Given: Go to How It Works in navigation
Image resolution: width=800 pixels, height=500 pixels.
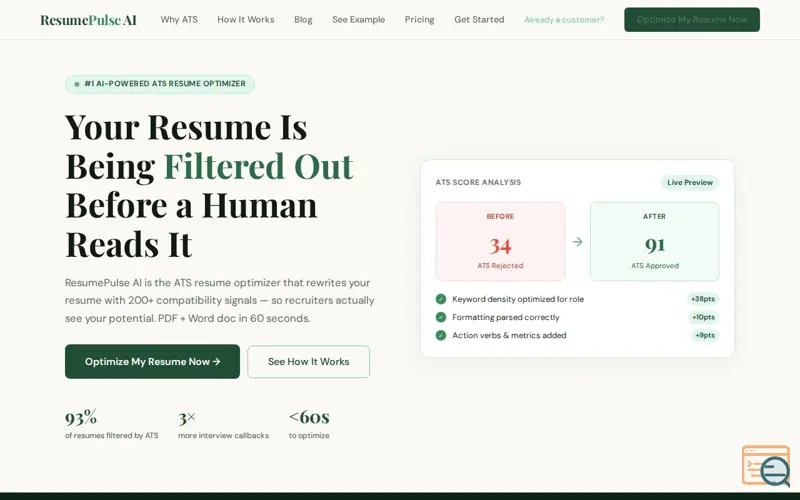Looking at the screenshot, I should click(246, 19).
